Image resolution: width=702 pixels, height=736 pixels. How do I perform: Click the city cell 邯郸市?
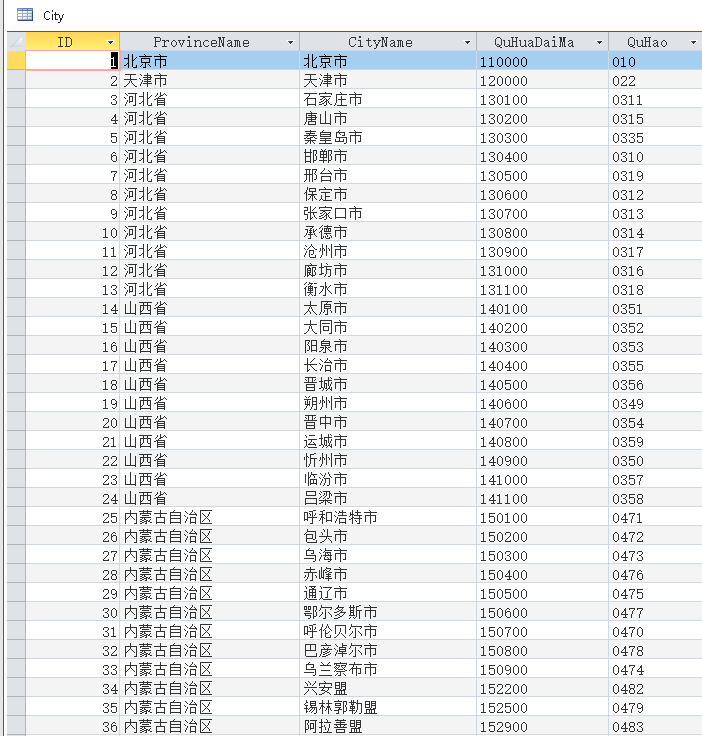[x=388, y=156]
